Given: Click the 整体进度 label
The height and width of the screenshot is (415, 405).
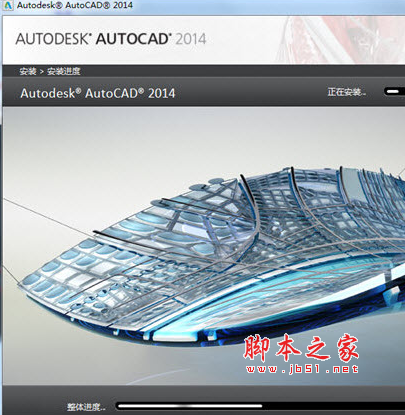Looking at the screenshot, I should tap(86, 407).
